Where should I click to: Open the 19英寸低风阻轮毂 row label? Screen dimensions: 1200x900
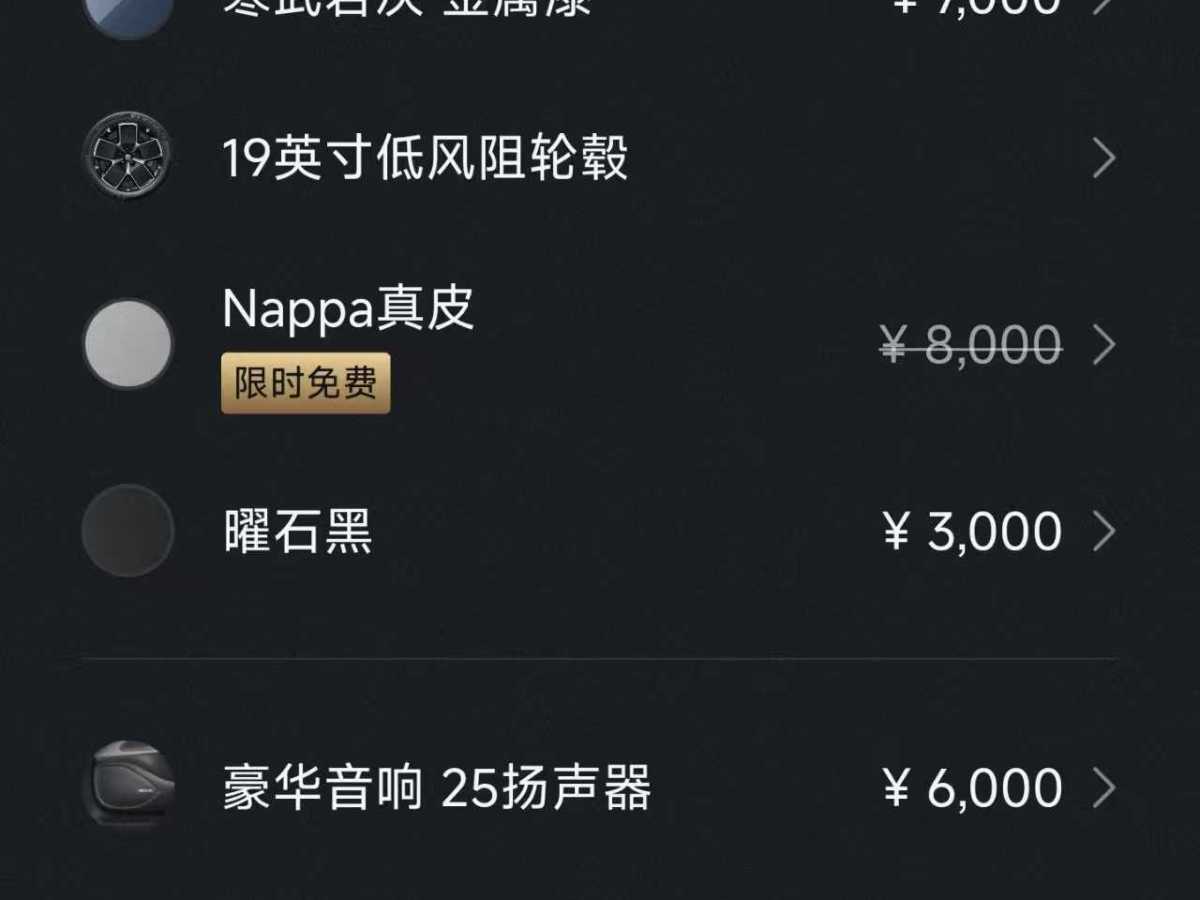pyautogui.click(x=425, y=158)
